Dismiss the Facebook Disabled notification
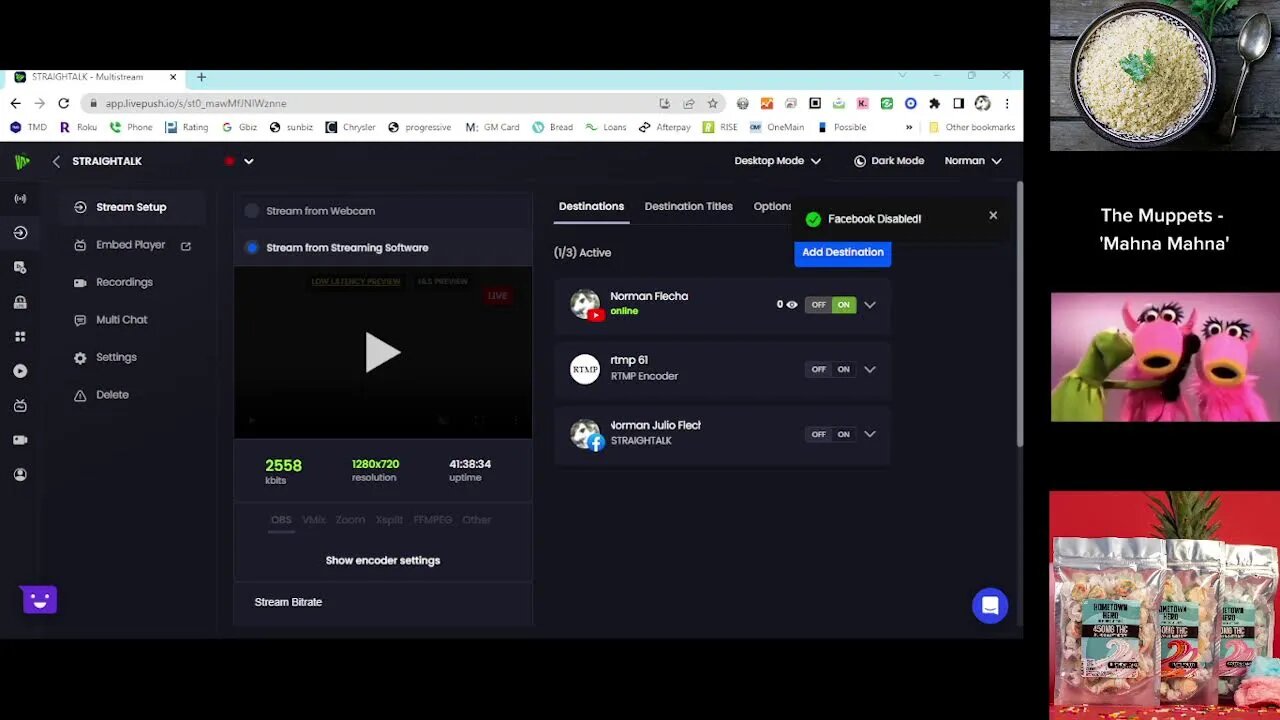Viewport: 1280px width, 720px height. [993, 215]
